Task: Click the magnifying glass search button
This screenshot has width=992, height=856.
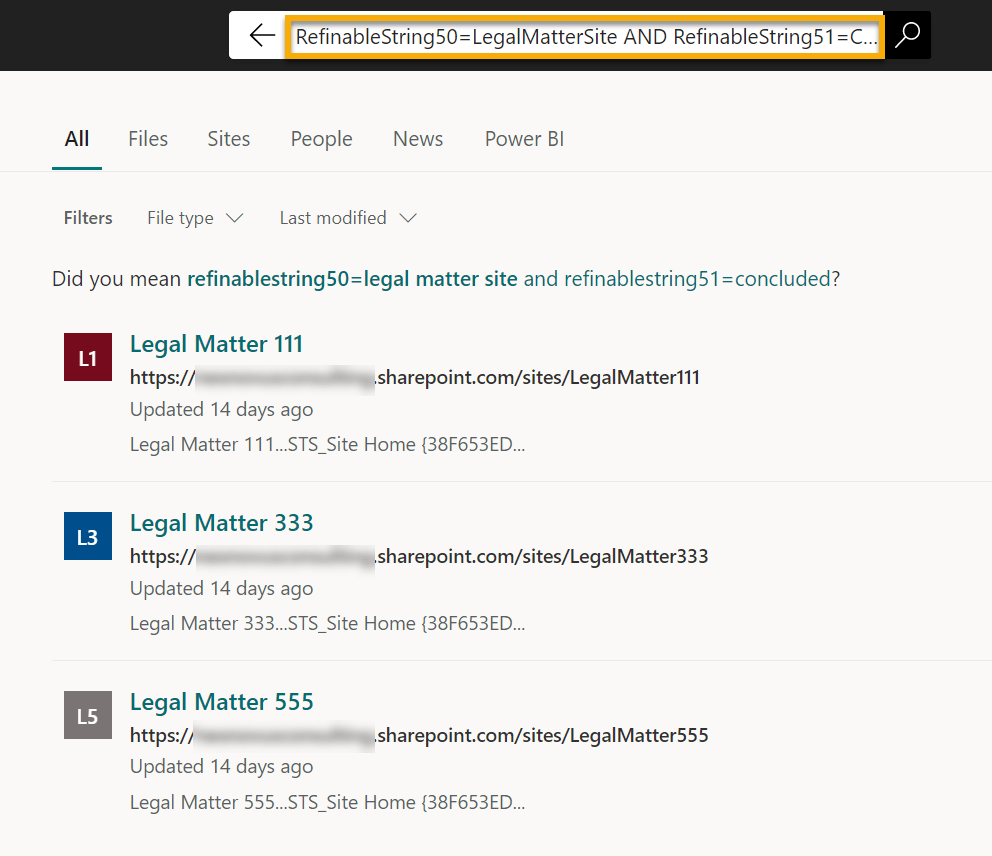Action: tap(907, 35)
